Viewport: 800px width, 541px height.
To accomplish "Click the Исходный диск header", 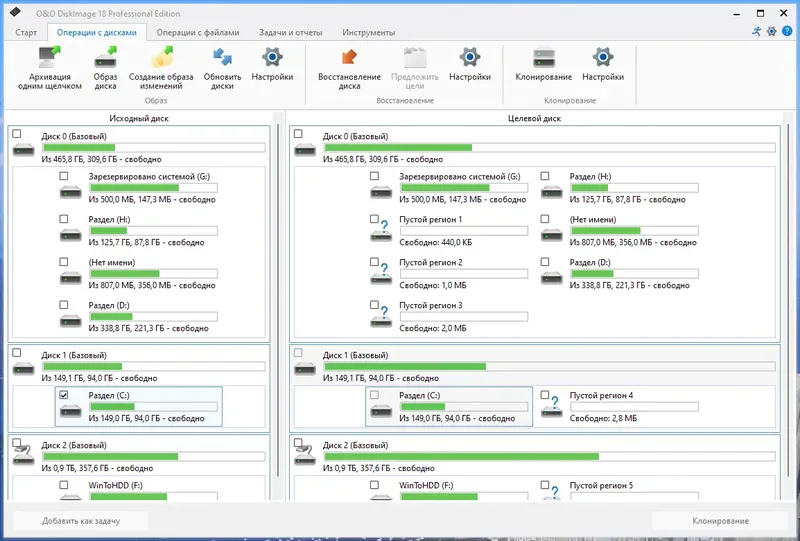I will (x=139, y=118).
